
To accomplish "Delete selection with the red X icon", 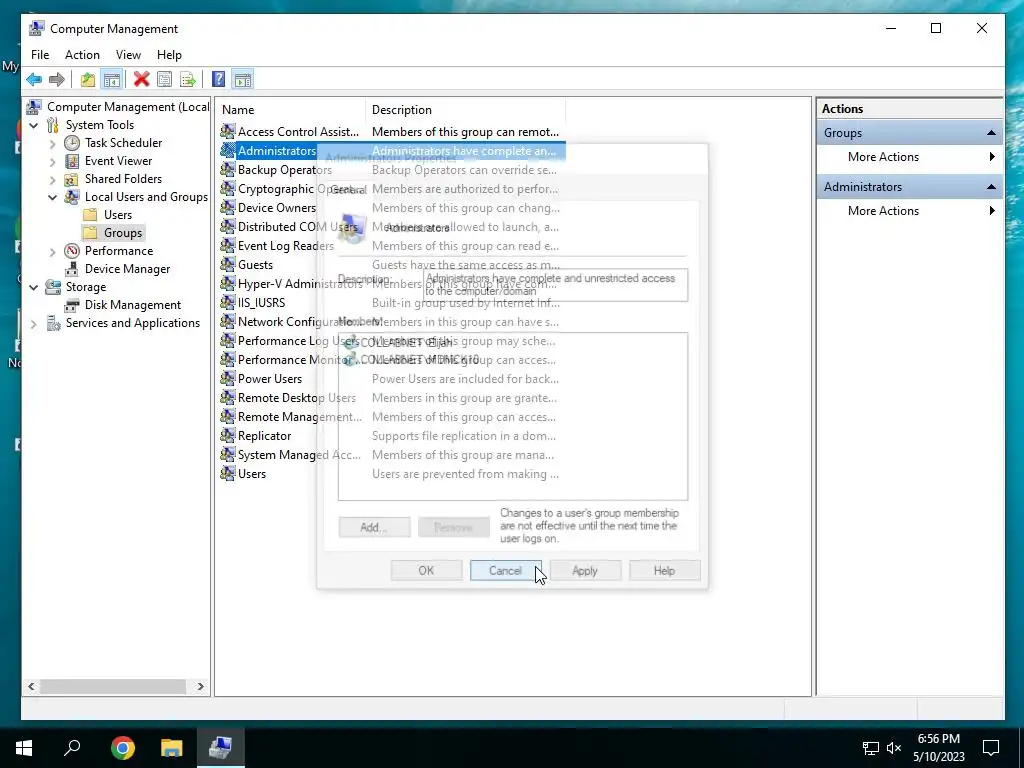I will [141, 80].
